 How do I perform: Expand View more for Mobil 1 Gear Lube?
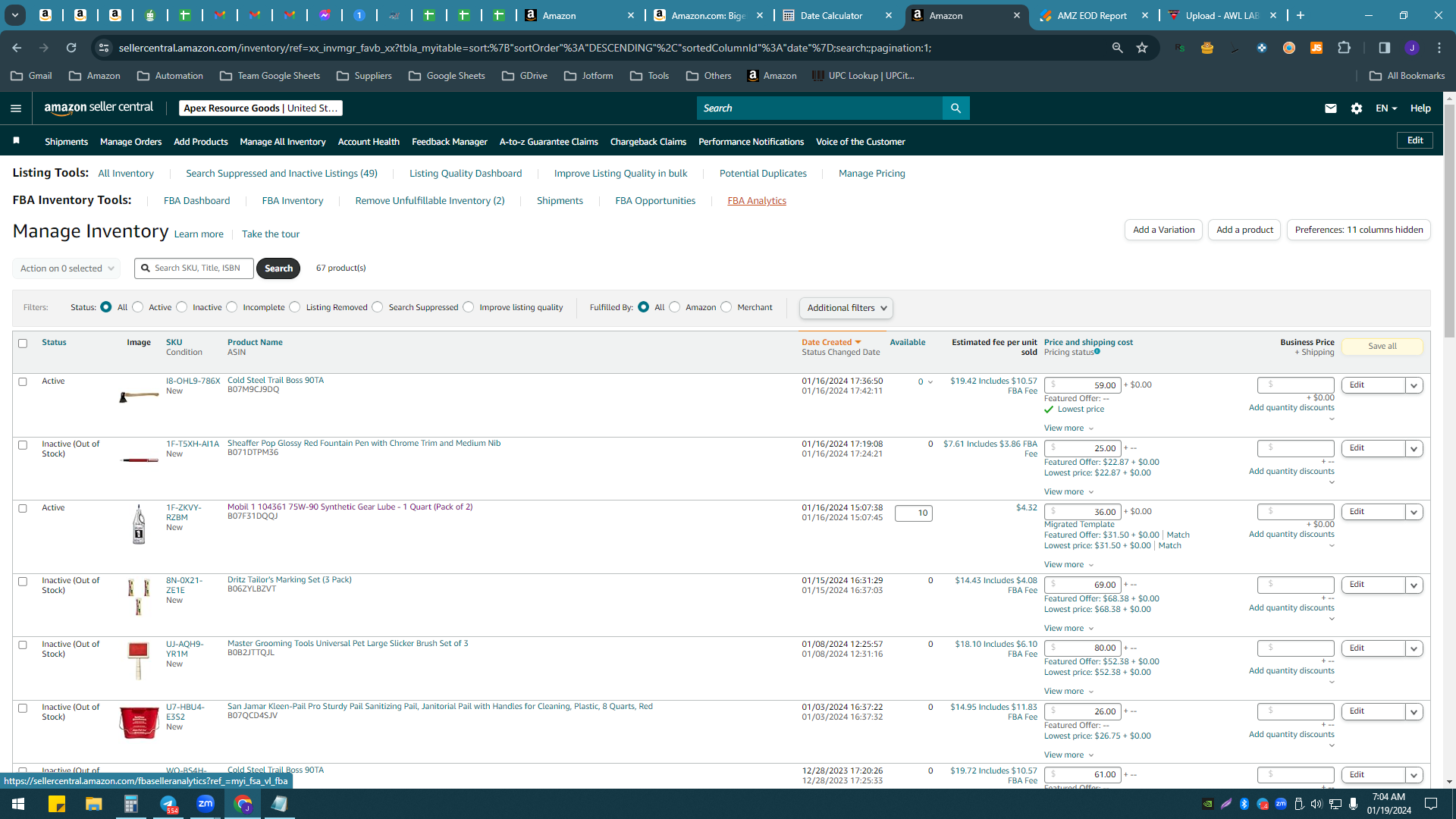(x=1068, y=564)
